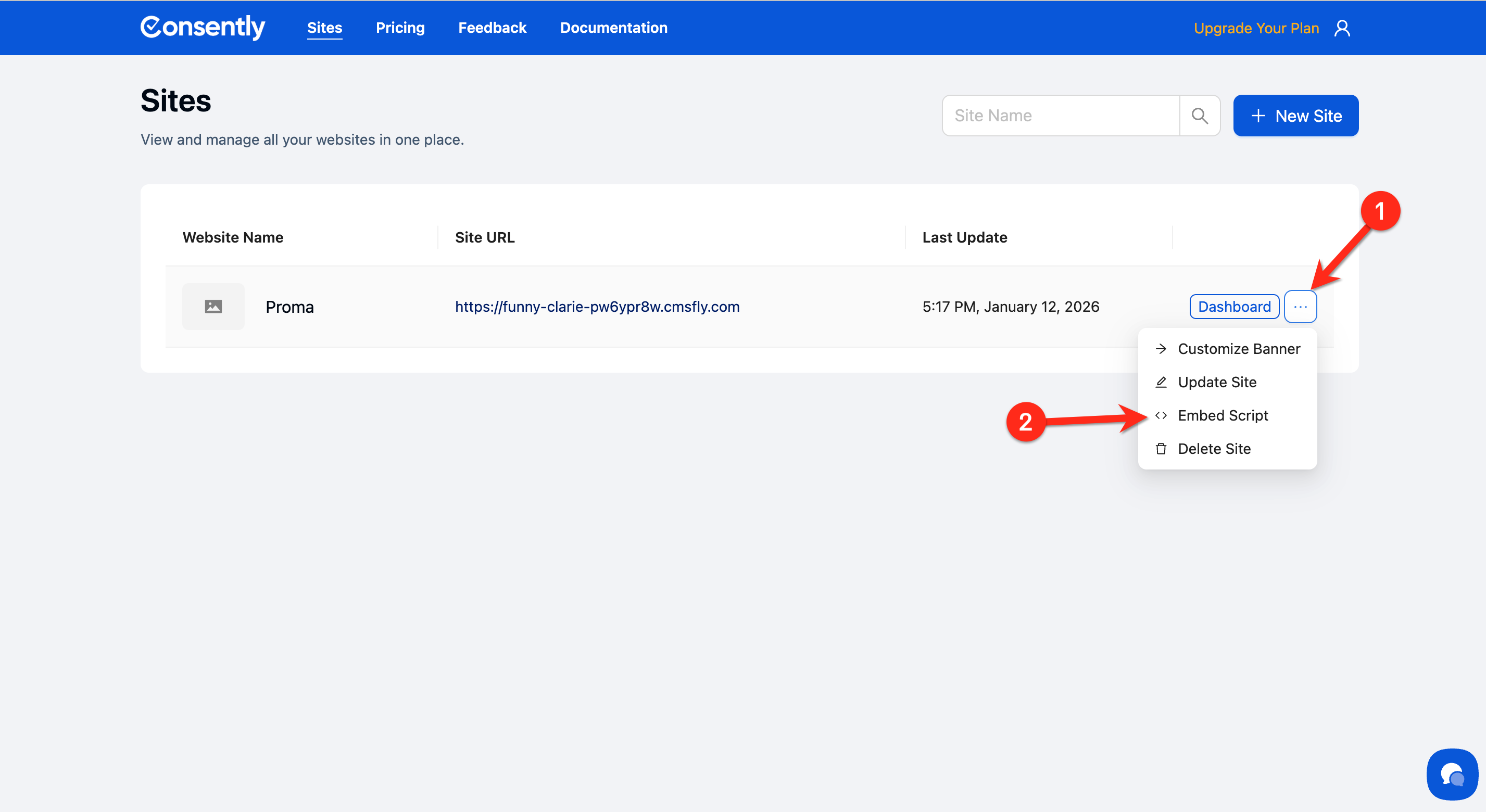Click the pencil icon beside Update Site
This screenshot has width=1486, height=812.
coord(1161,383)
